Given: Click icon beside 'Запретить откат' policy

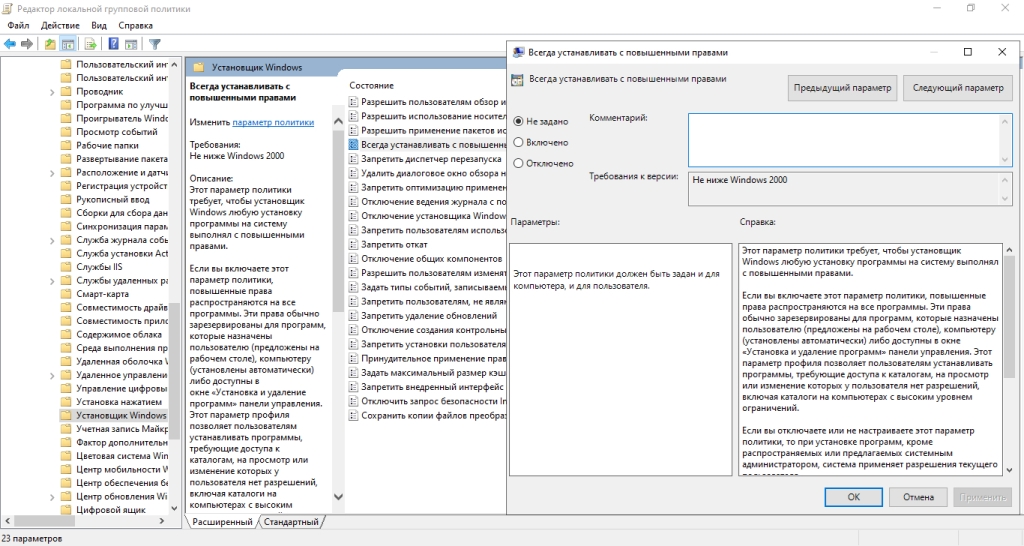Looking at the screenshot, I should click(353, 244).
